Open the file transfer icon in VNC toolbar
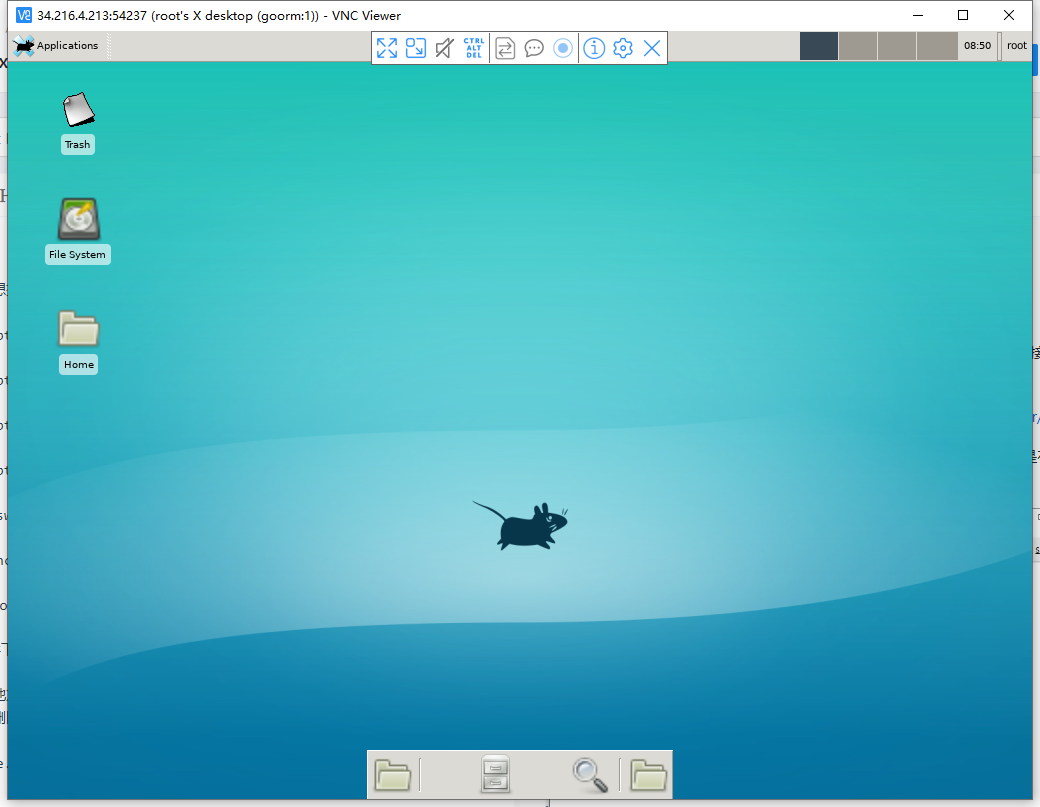Viewport: 1040px width, 807px height. [505, 48]
